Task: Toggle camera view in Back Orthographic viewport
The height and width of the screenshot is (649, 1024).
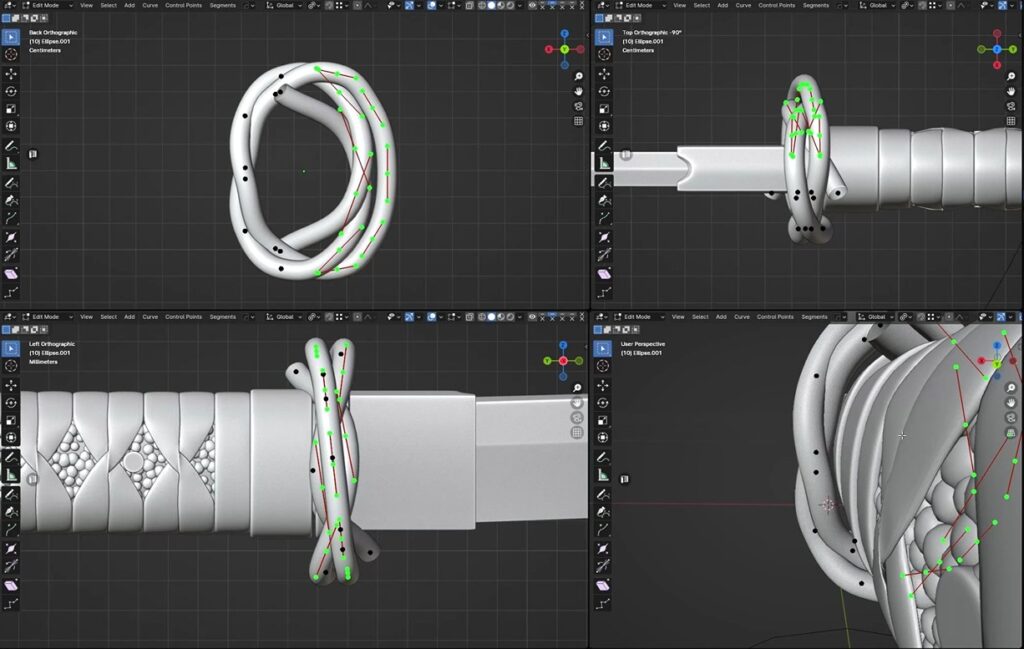Action: click(x=579, y=106)
